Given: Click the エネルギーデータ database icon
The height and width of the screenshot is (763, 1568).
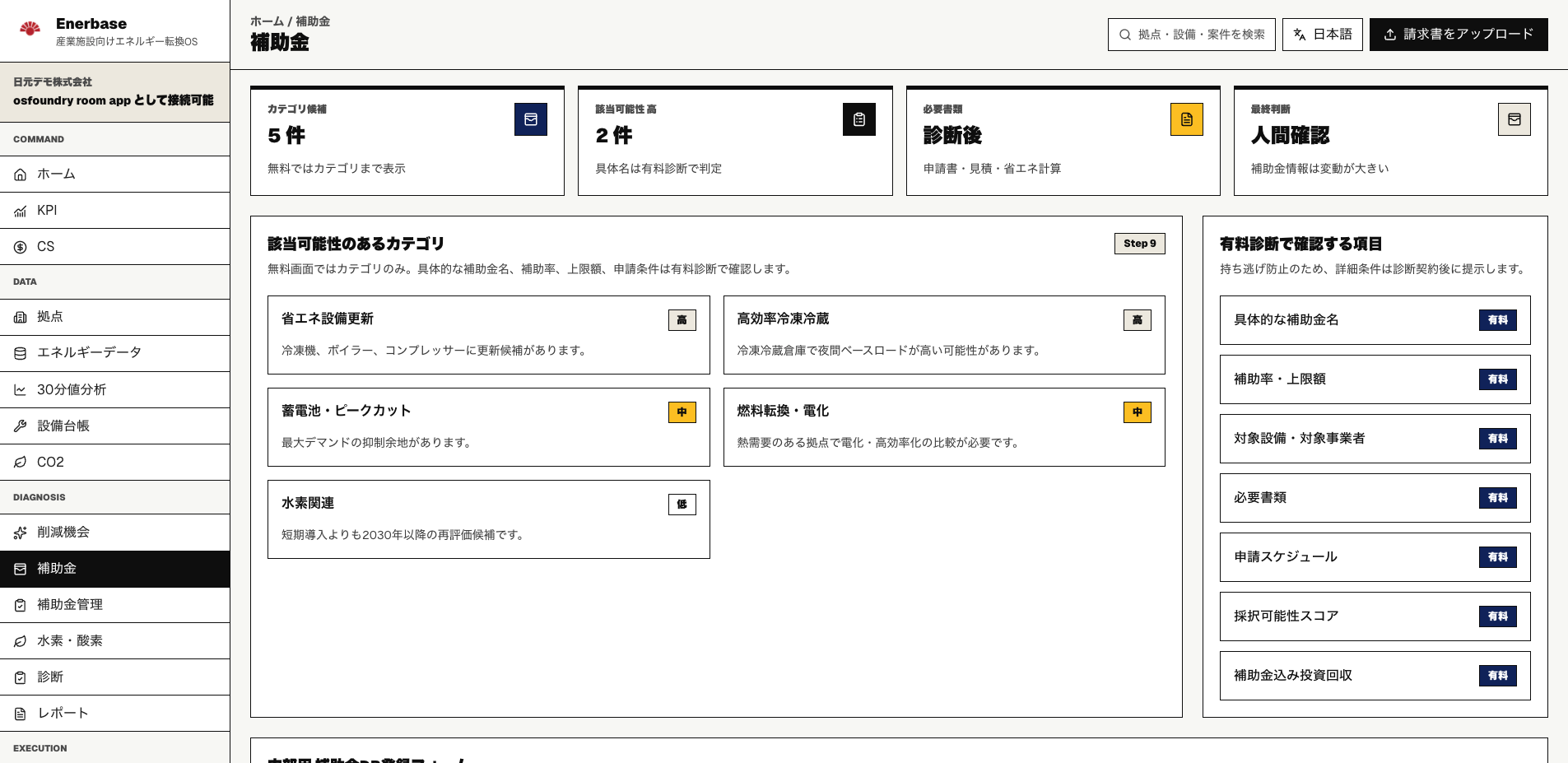Looking at the screenshot, I should [x=21, y=353].
